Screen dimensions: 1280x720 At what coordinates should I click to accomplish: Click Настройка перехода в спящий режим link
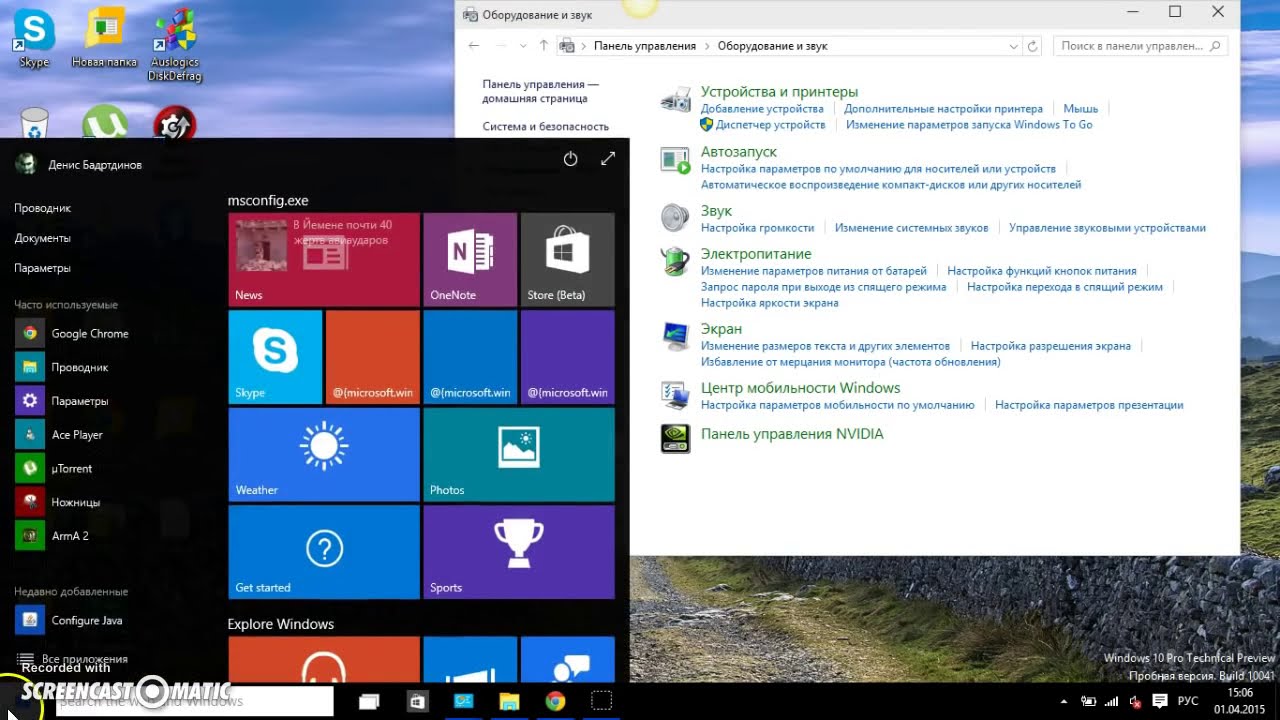click(x=1064, y=287)
